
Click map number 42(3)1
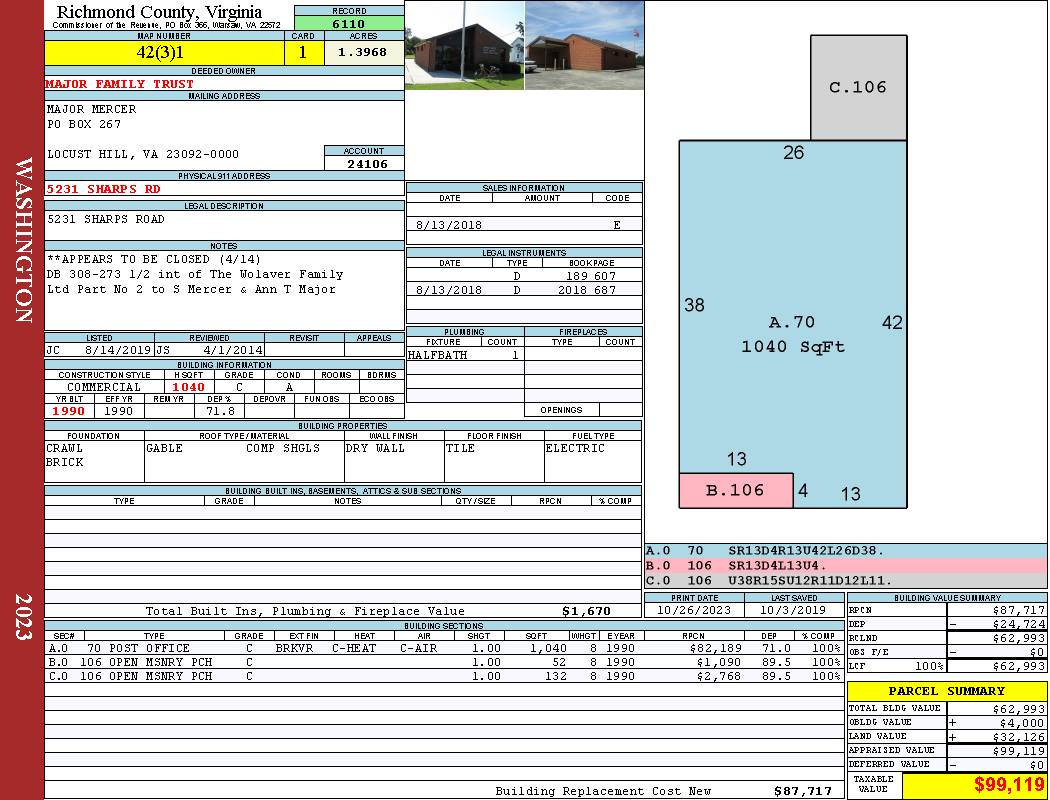coord(160,52)
